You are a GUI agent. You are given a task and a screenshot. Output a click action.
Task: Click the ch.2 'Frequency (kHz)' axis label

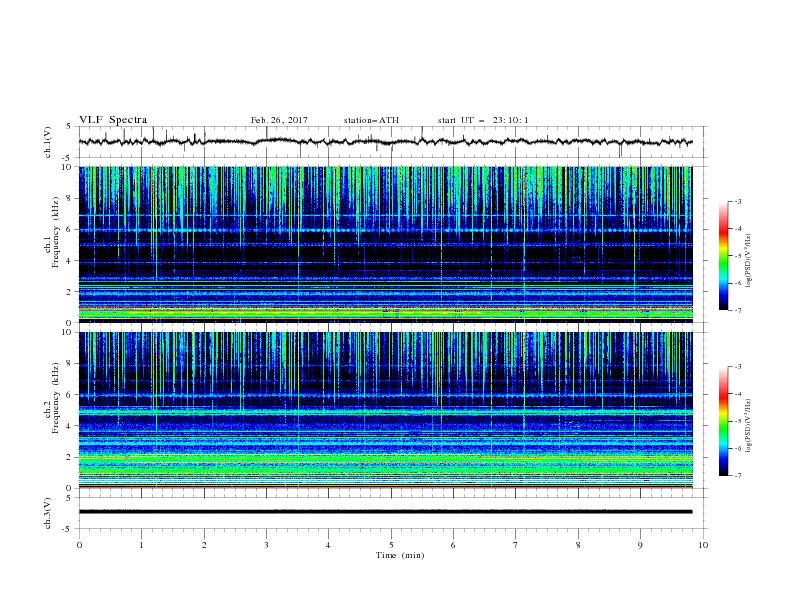click(55, 398)
